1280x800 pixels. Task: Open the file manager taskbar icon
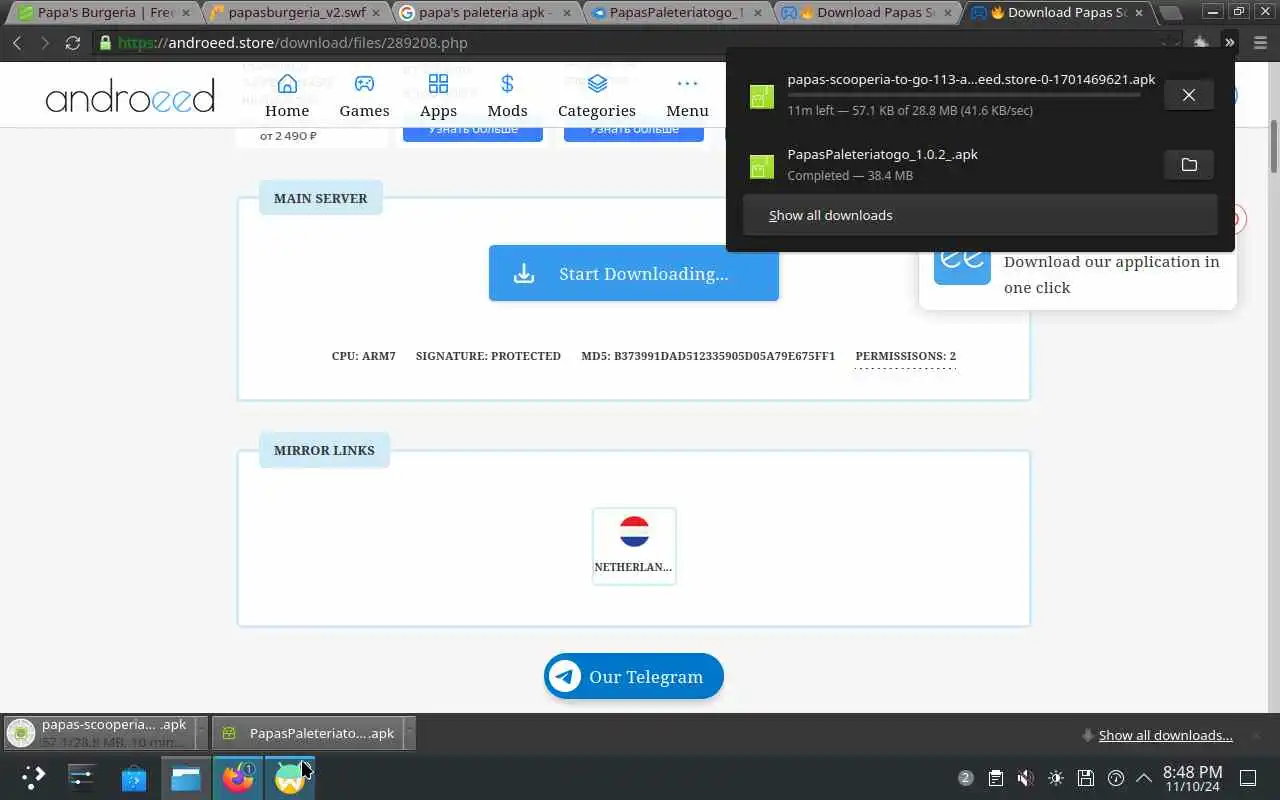186,777
